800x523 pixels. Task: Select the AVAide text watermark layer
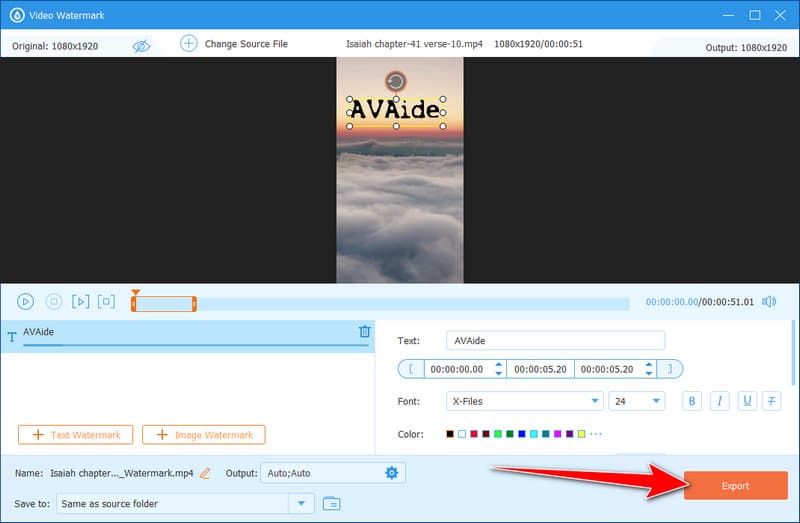click(188, 336)
